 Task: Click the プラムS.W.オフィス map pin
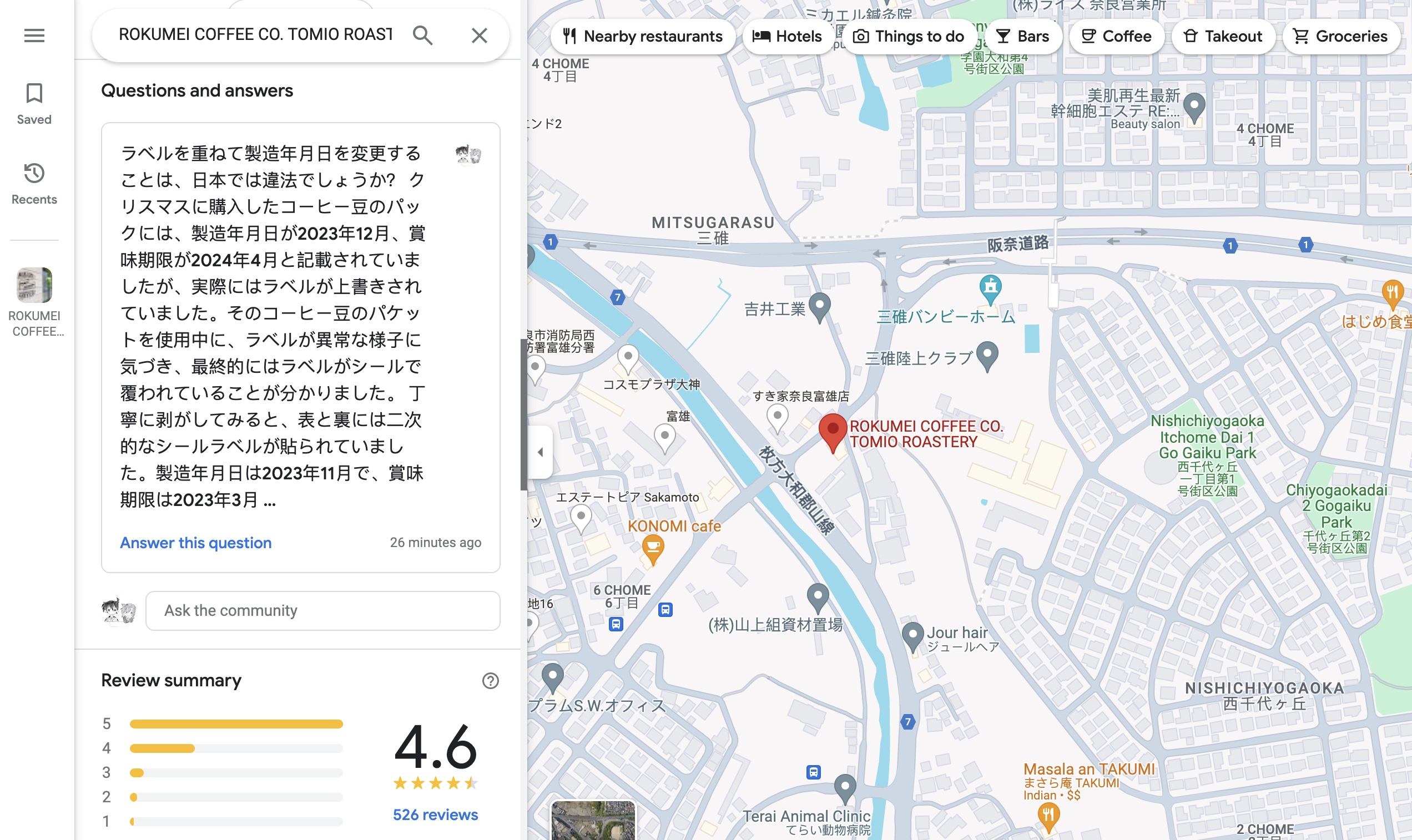(552, 677)
